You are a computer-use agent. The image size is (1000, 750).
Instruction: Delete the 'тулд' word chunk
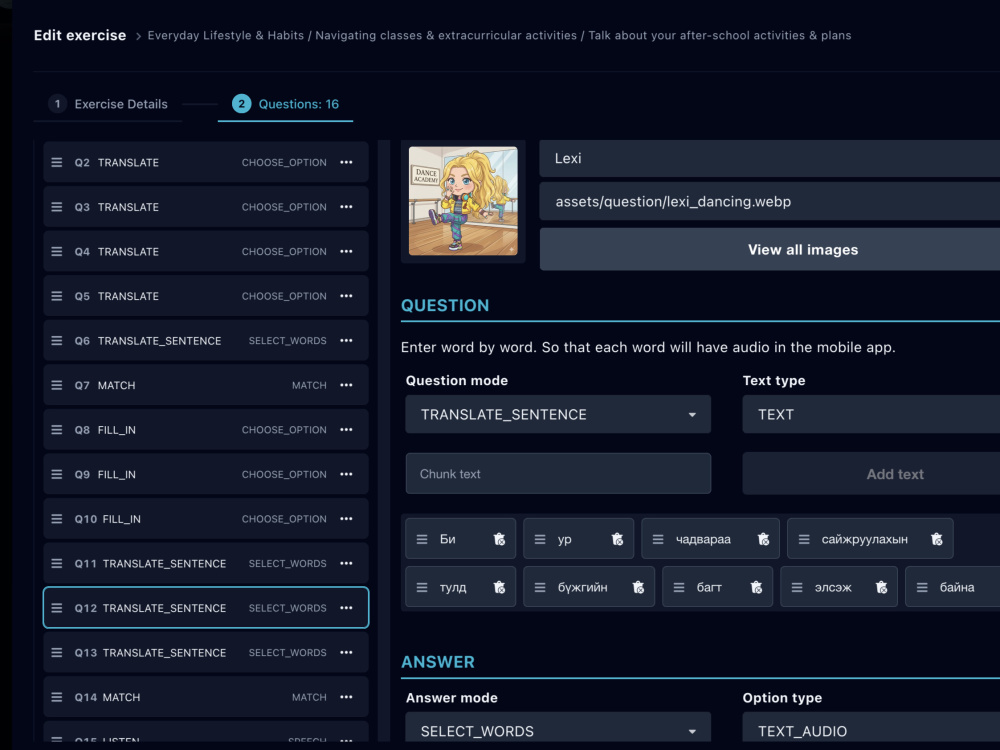coord(499,587)
